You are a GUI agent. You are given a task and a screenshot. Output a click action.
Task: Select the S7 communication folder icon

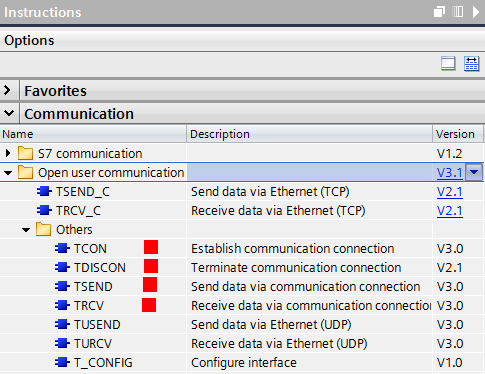25,153
